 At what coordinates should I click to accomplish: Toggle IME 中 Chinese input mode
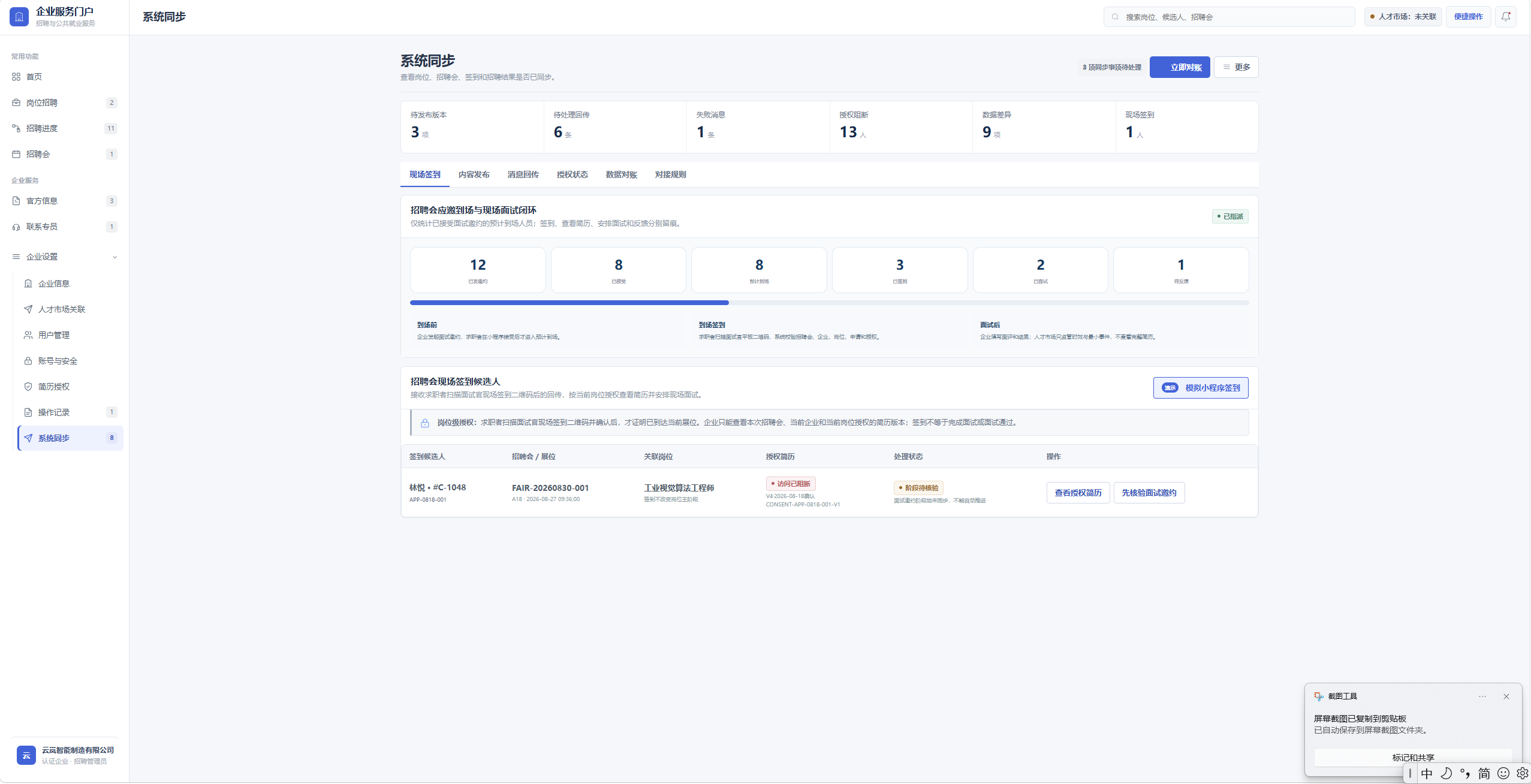click(1427, 773)
